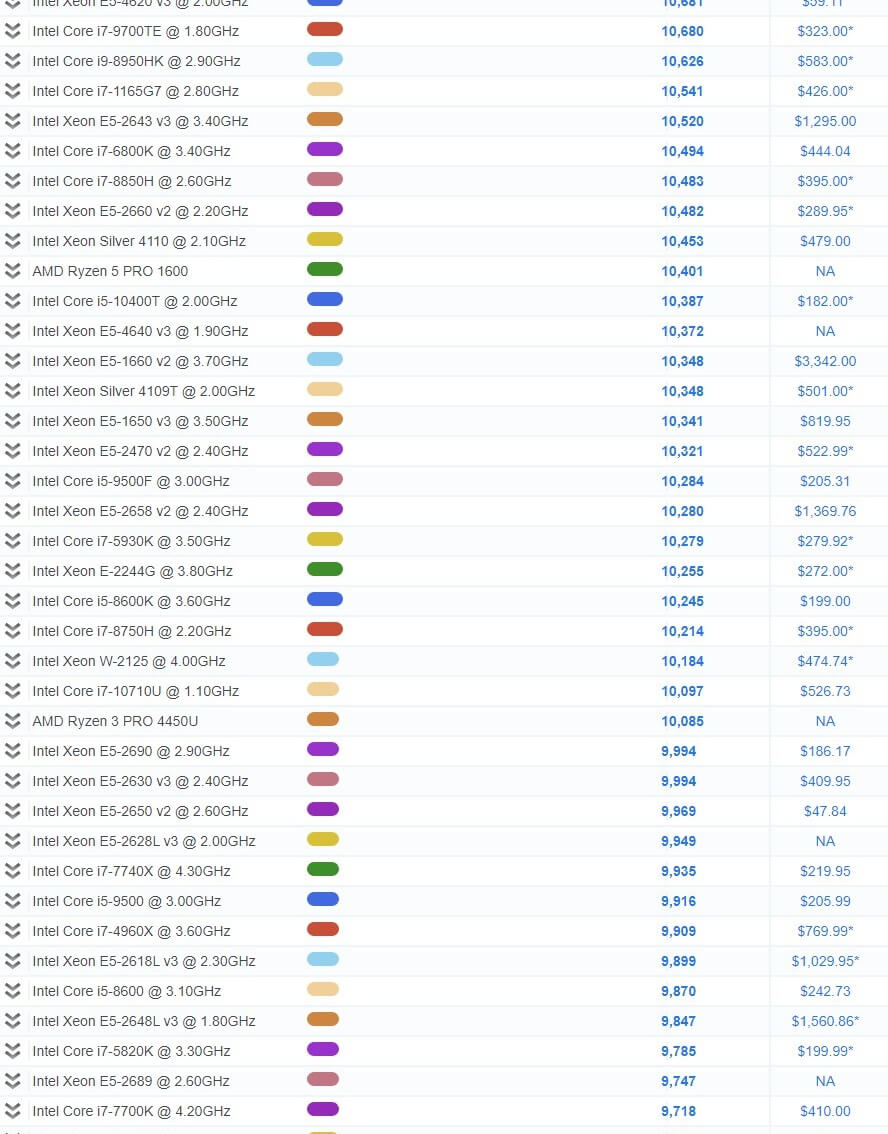Screen dimensions: 888x1134
Task: Open Intel Xeon E5-2650 v2 link
Action: (140, 811)
